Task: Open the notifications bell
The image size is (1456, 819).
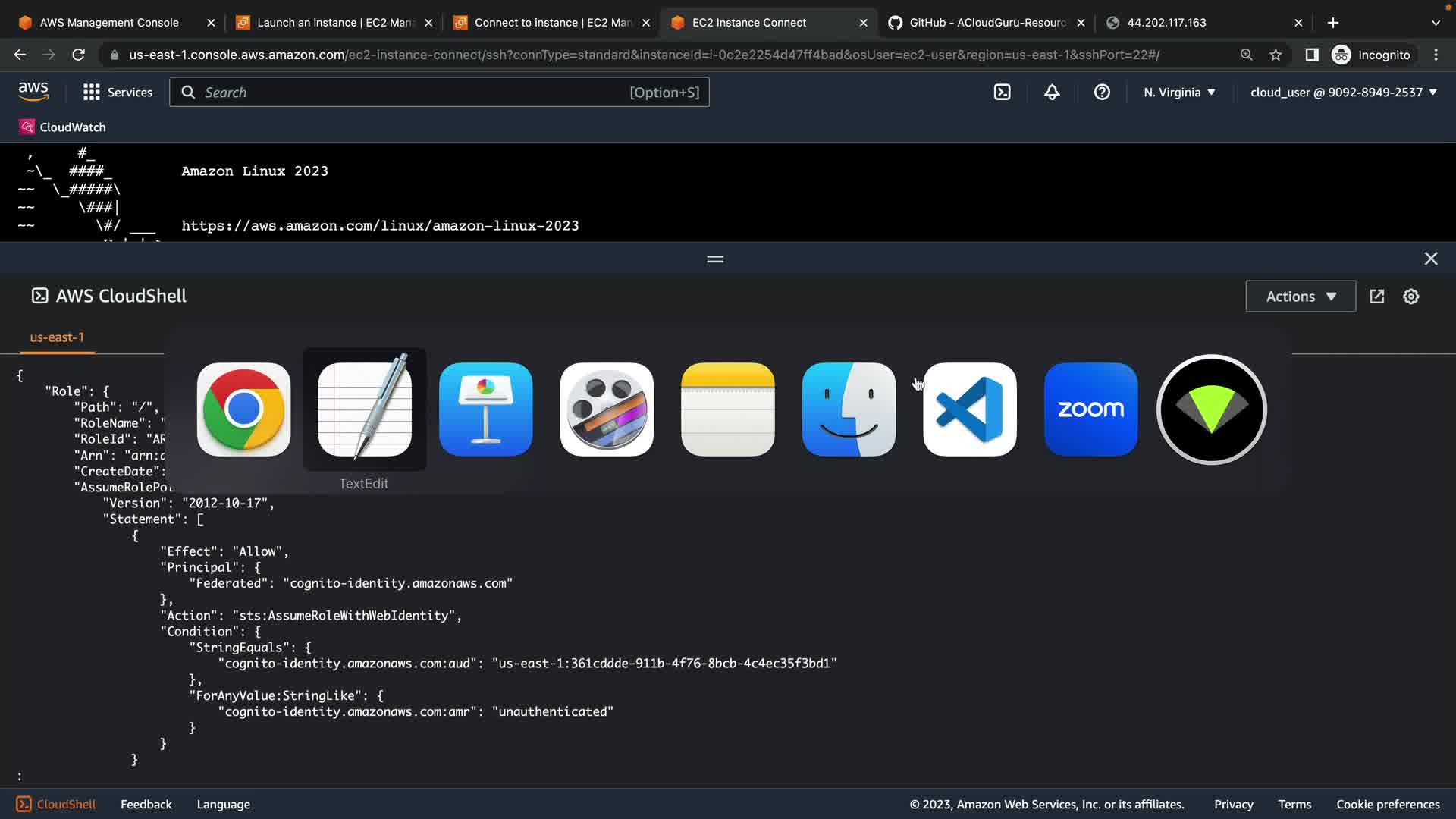Action: coord(1052,92)
